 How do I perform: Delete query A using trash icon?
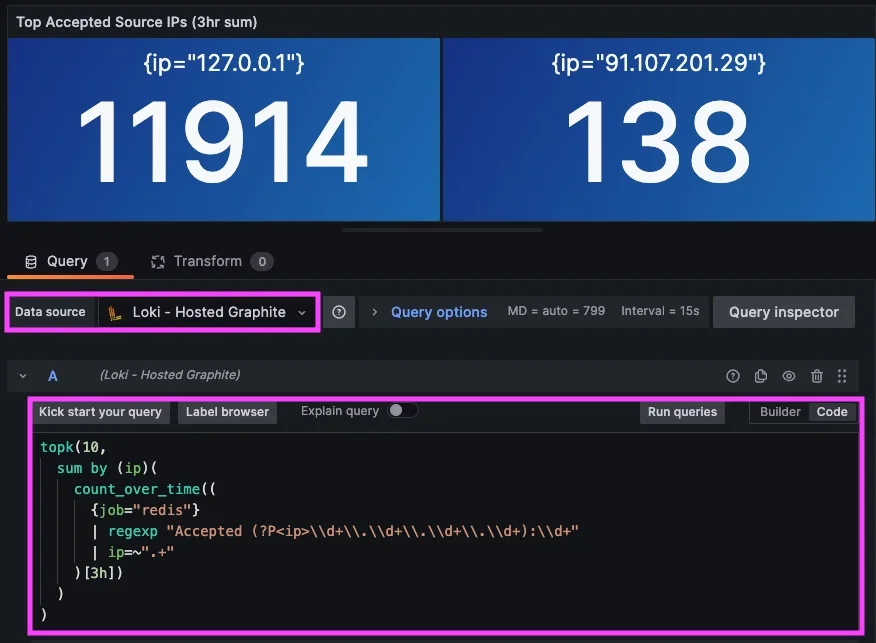click(x=817, y=376)
